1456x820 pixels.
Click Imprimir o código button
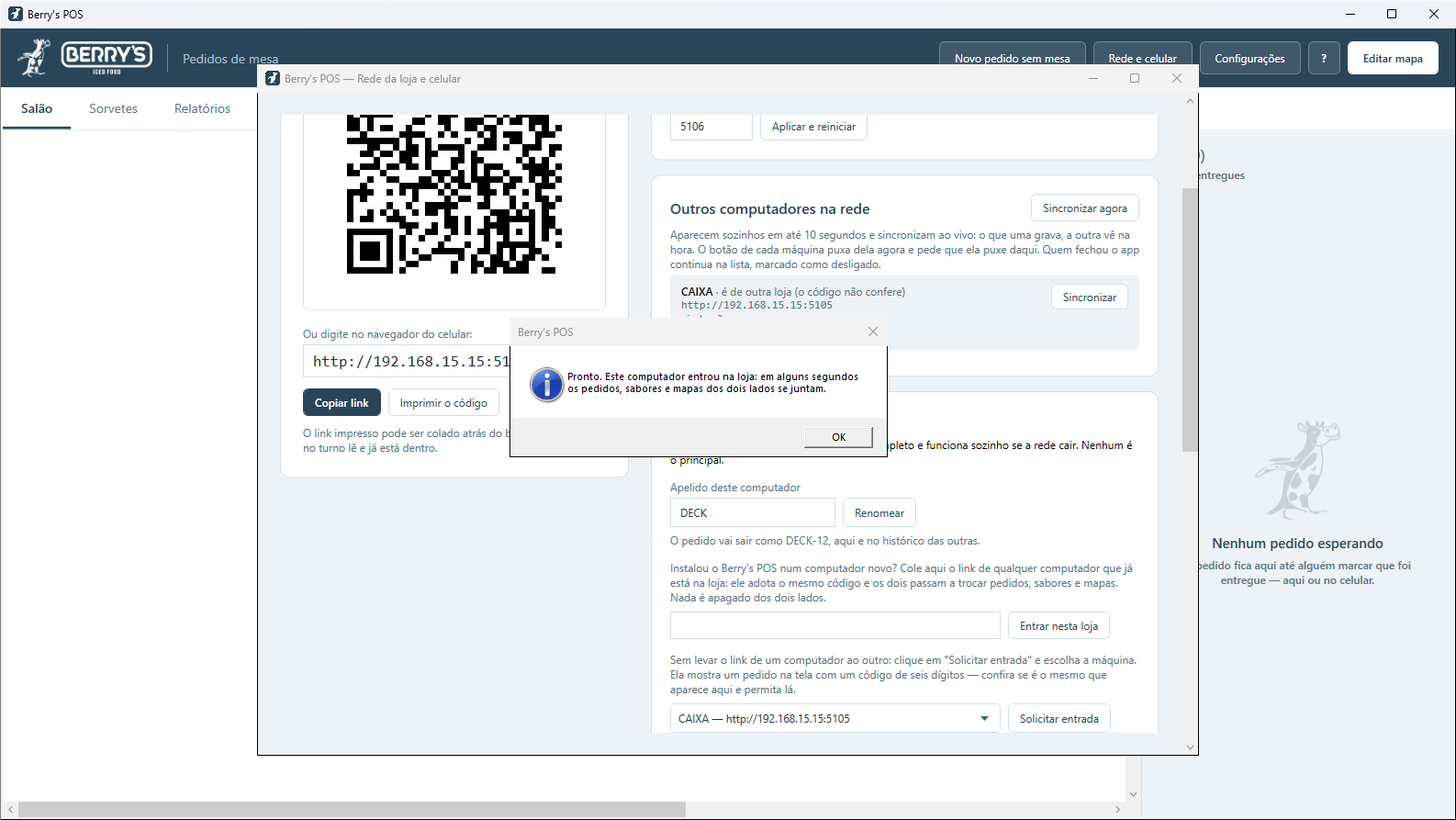coord(443,402)
